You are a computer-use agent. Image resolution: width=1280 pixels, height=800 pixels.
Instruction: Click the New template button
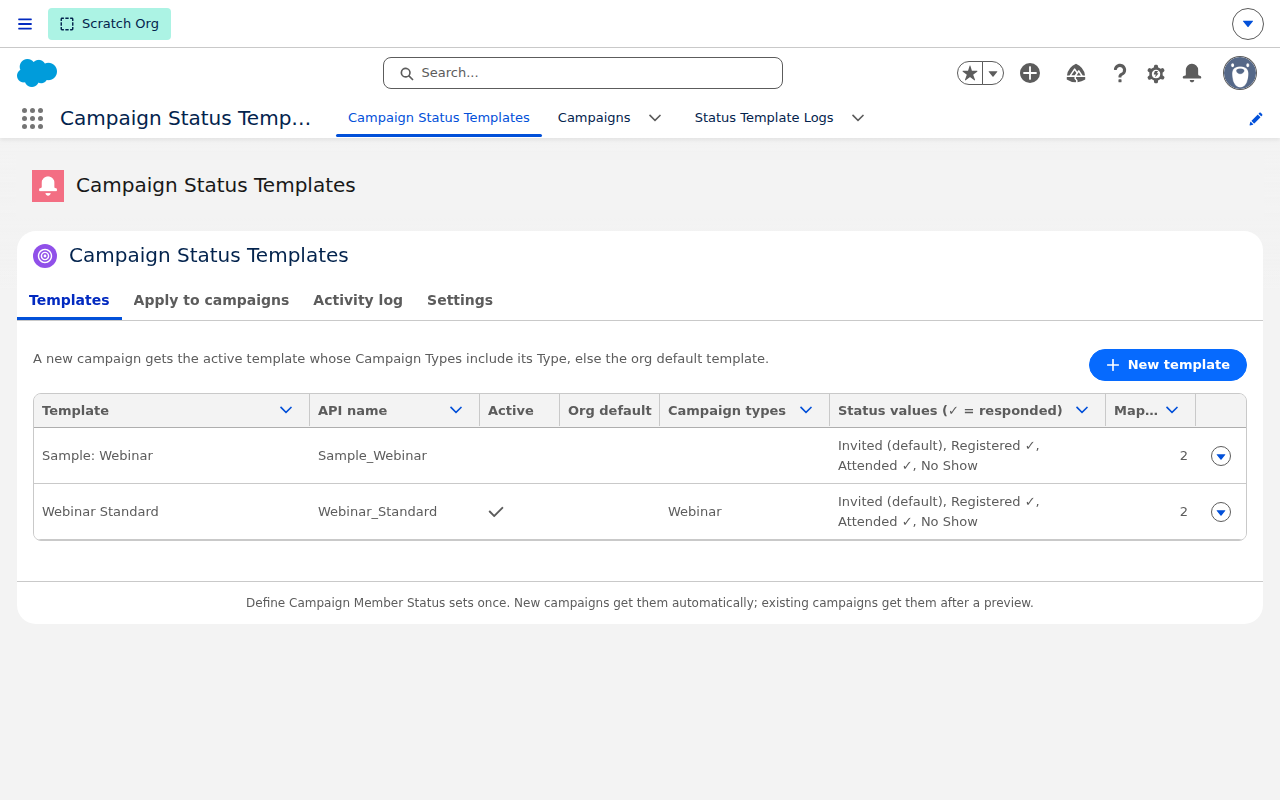pyautogui.click(x=1168, y=365)
